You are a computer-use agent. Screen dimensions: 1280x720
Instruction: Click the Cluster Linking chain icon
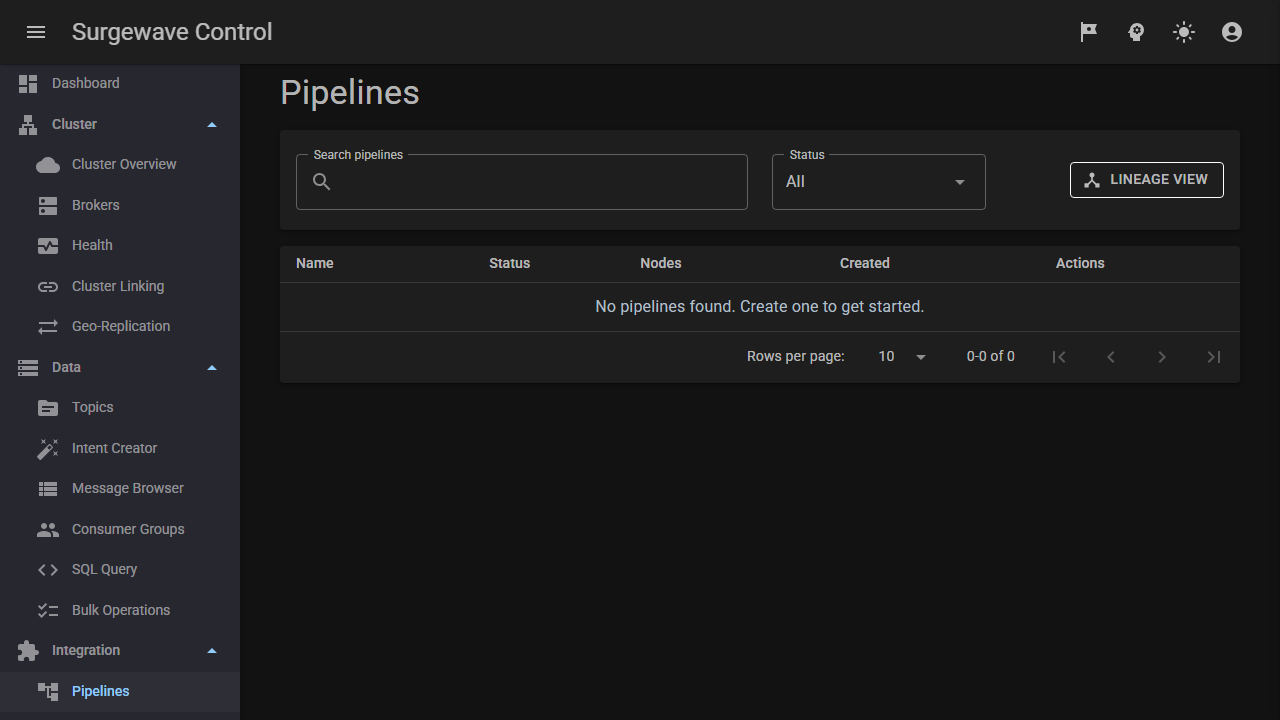click(48, 287)
